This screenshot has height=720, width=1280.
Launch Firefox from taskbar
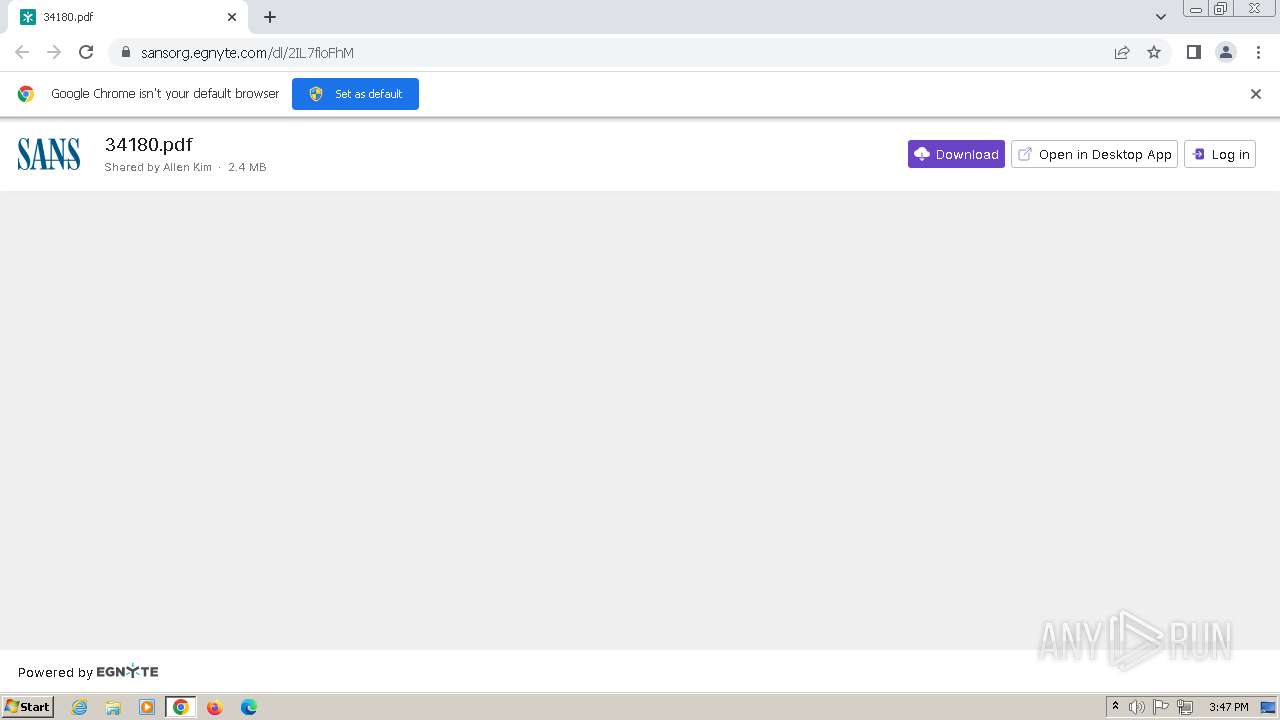[x=214, y=707]
